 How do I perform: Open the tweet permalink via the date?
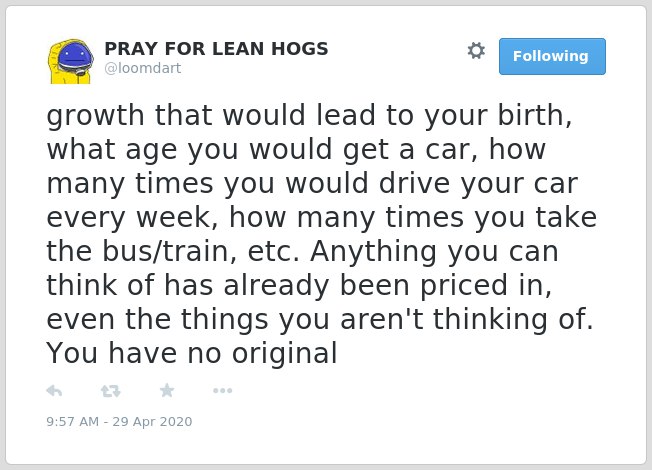[119, 421]
